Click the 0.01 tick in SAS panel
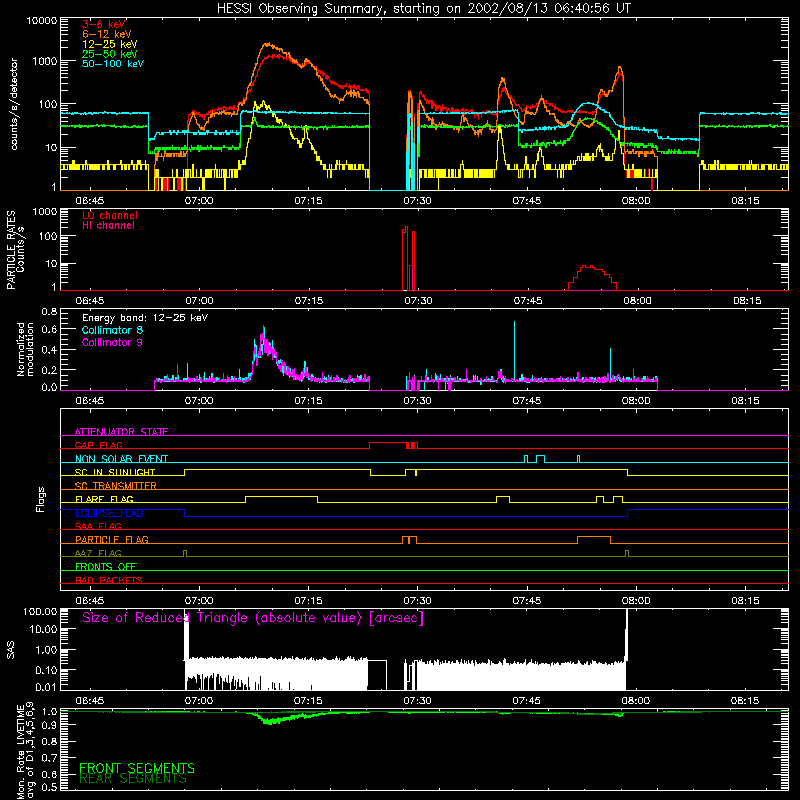Image resolution: width=800 pixels, height=800 pixels. pos(46,687)
